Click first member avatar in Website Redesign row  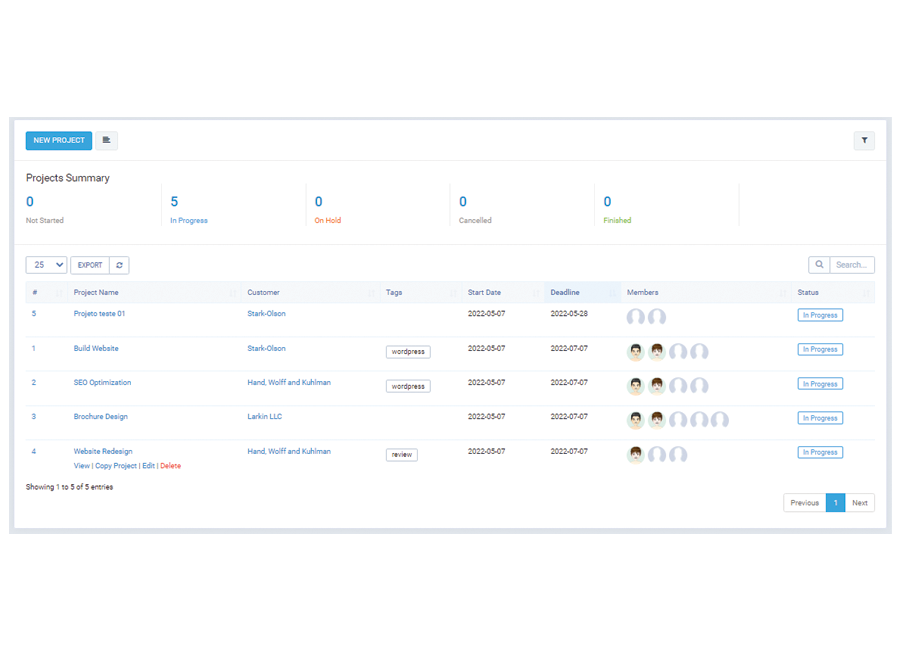635,455
